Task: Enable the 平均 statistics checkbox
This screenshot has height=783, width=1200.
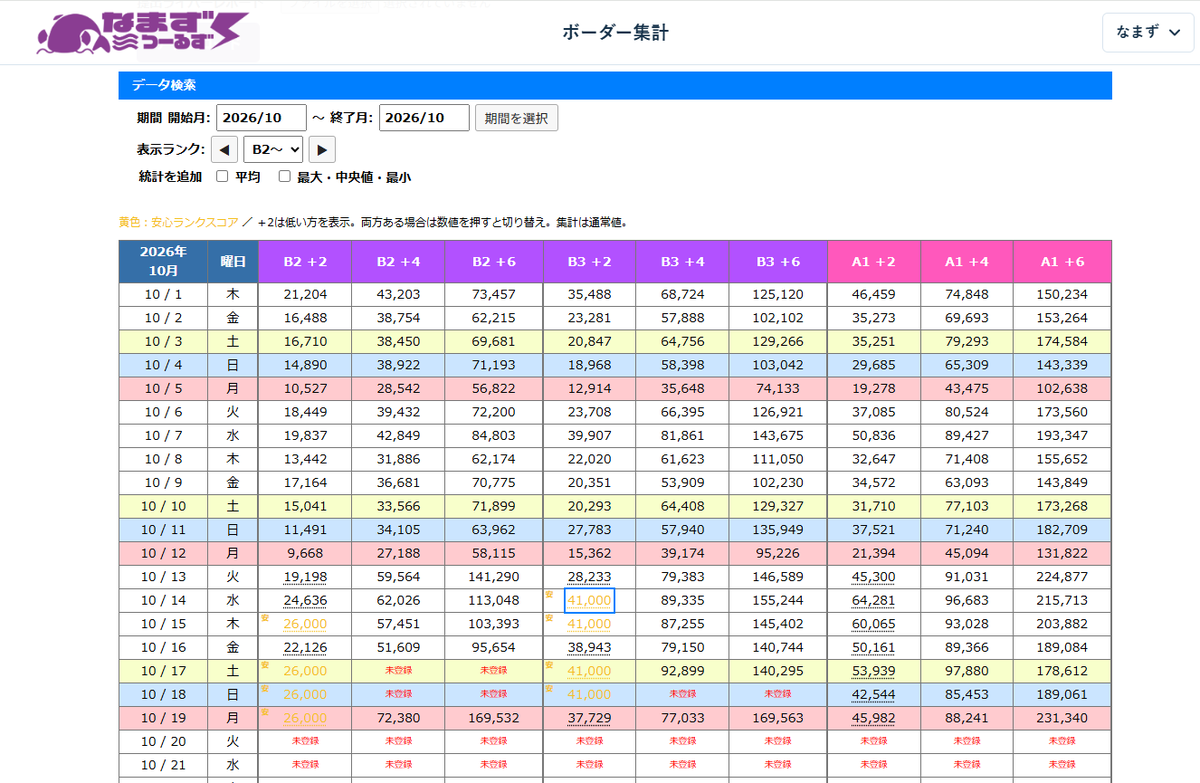Action: coord(222,176)
